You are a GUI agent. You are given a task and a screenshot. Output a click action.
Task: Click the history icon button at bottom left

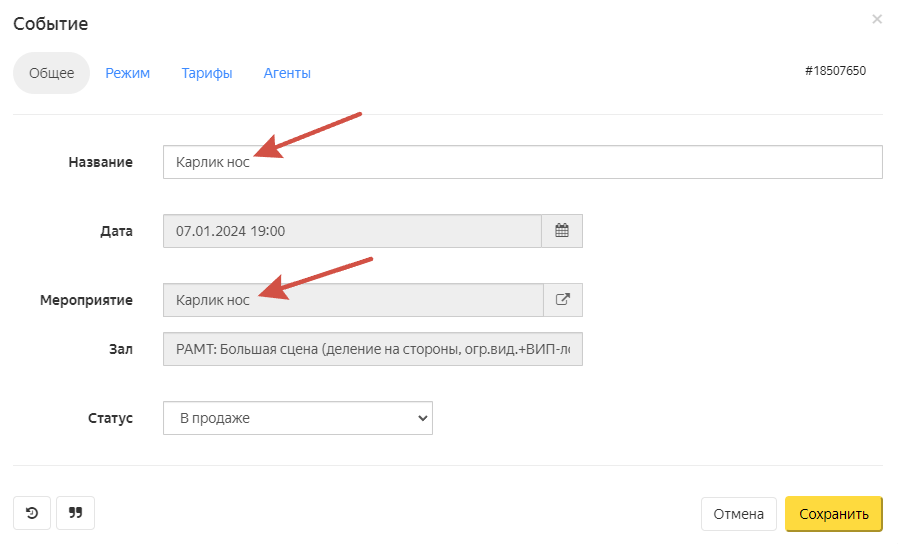coord(32,513)
